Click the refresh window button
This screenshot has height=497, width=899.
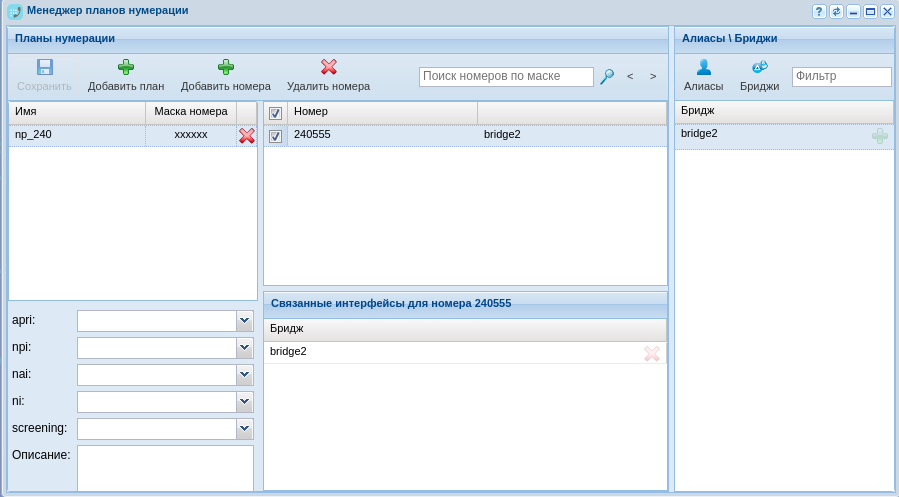(x=837, y=11)
